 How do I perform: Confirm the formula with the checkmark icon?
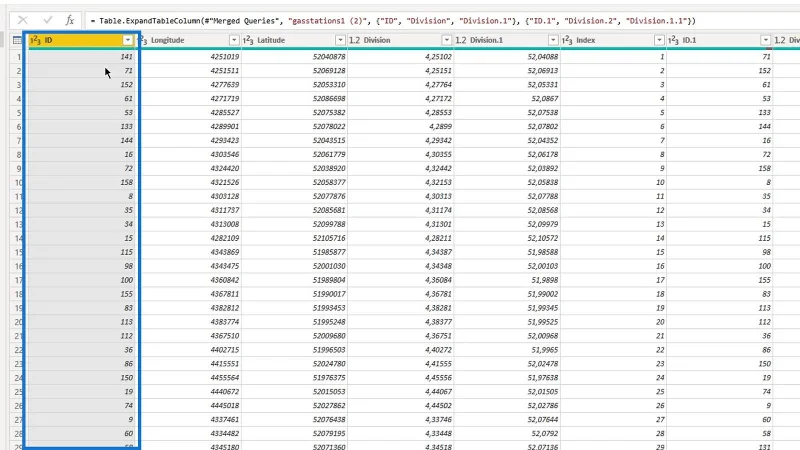point(47,20)
